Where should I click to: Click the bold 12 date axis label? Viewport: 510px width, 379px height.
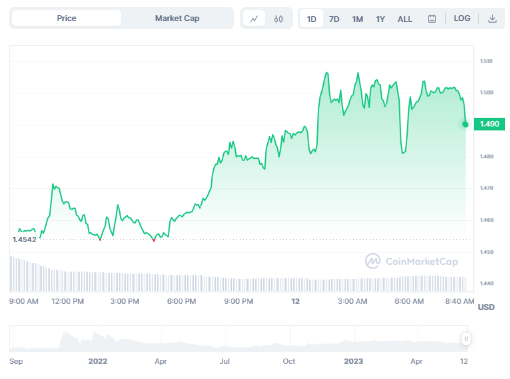pos(295,301)
